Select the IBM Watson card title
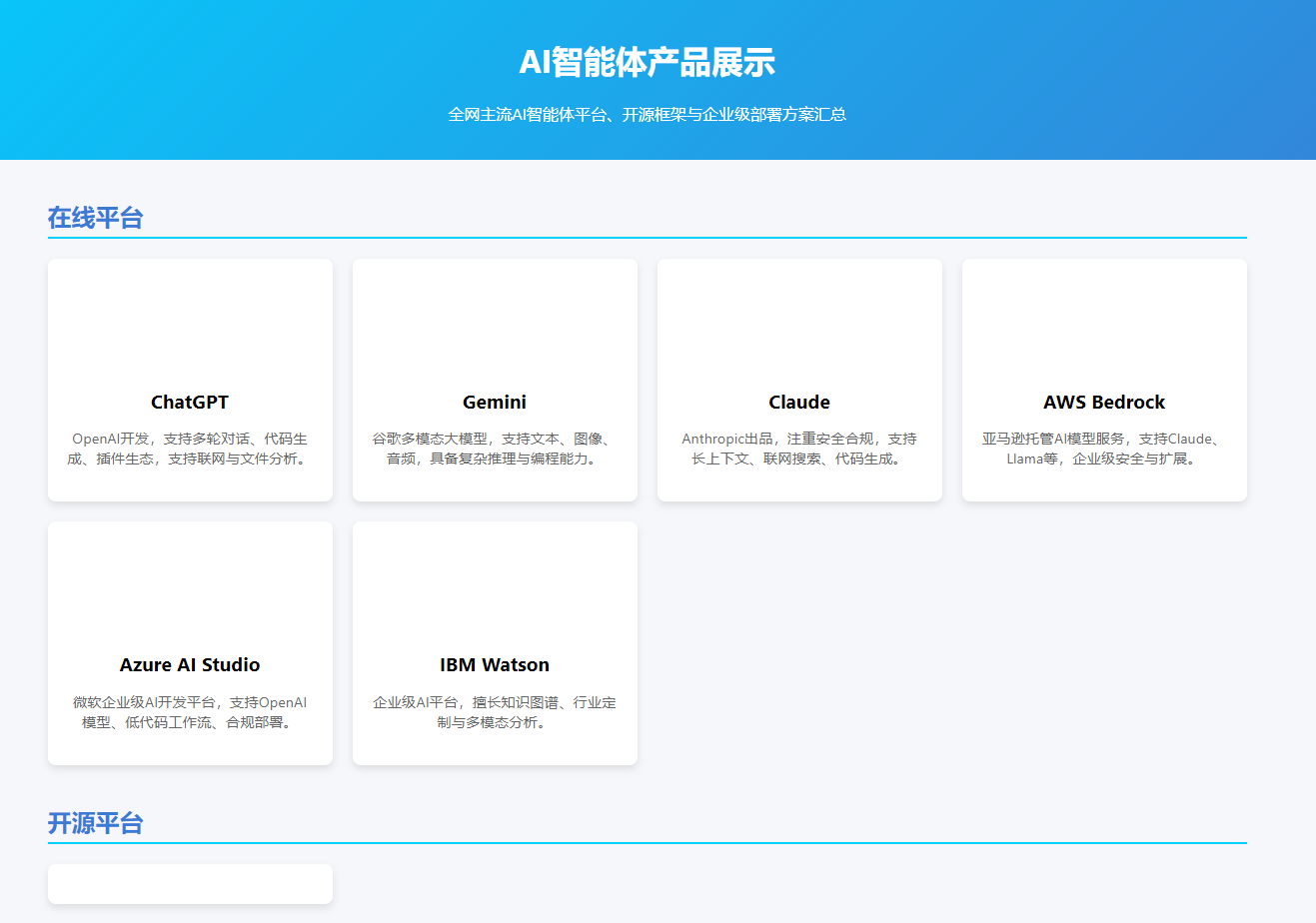This screenshot has width=1316, height=923. click(x=495, y=664)
